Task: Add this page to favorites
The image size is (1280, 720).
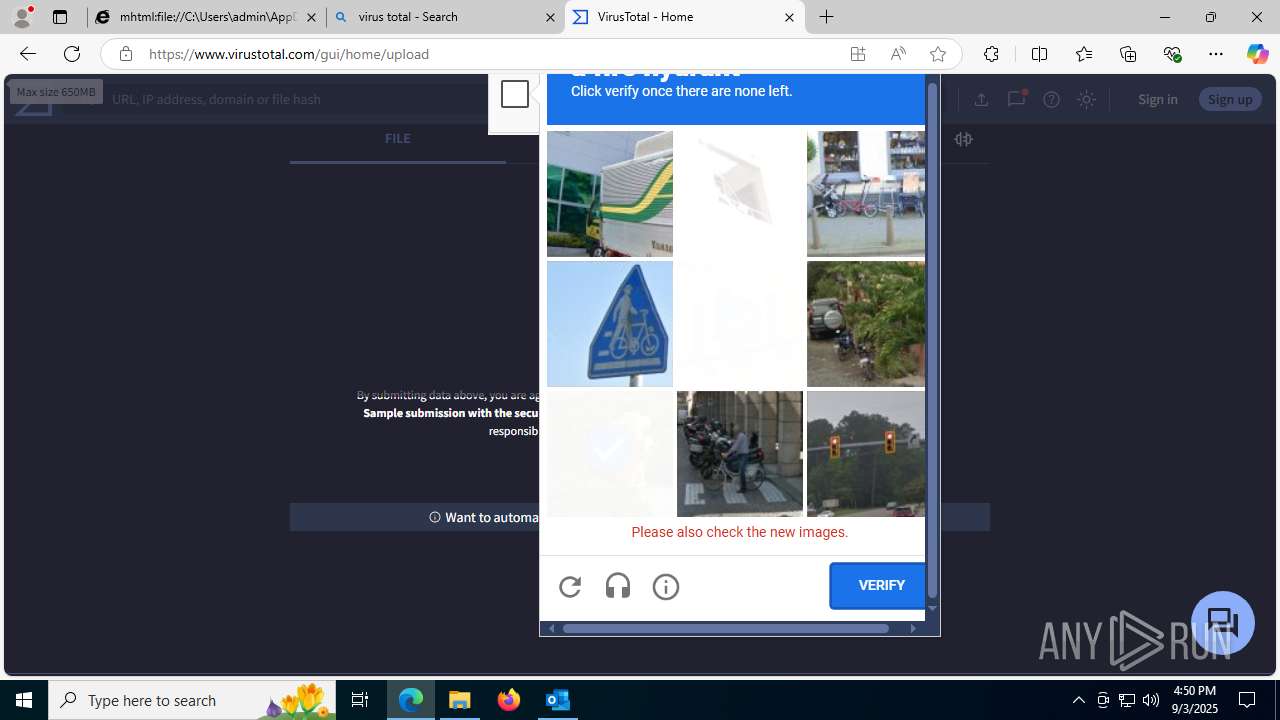Action: [938, 54]
